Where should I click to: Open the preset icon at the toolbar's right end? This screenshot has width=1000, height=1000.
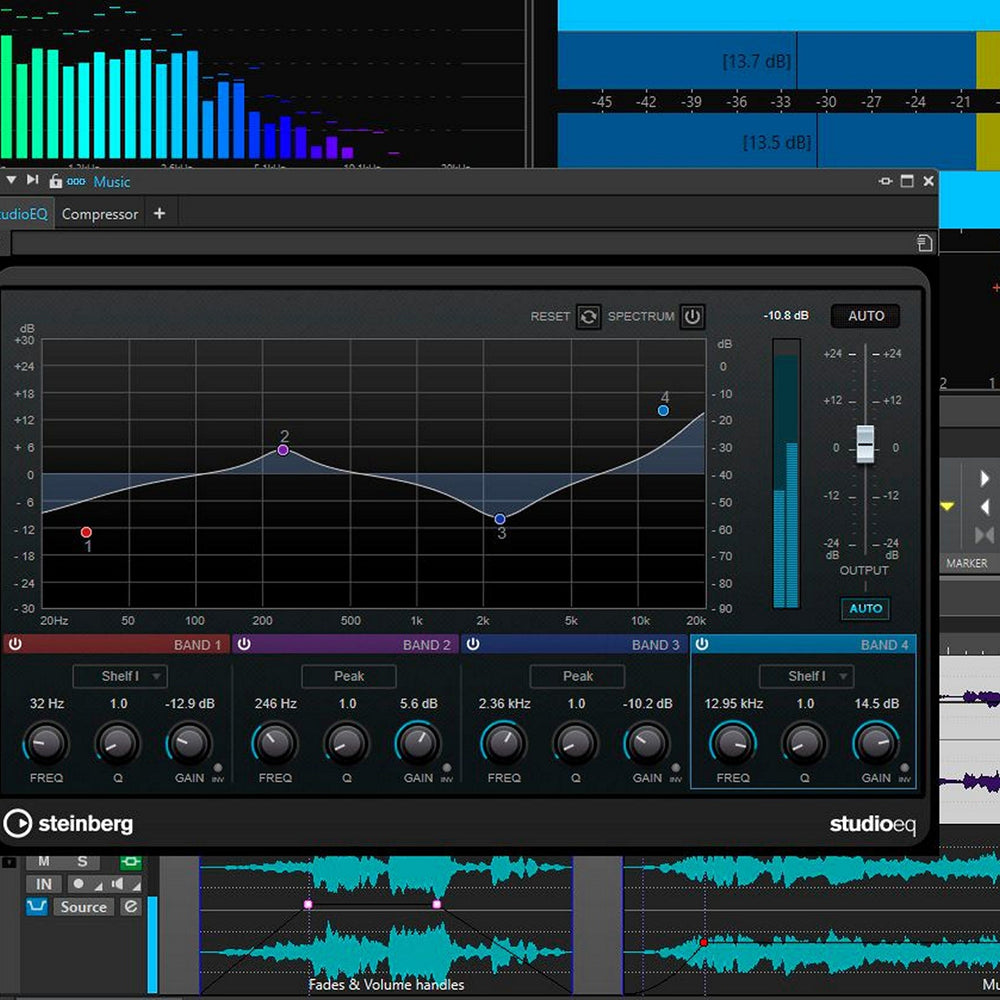[925, 243]
